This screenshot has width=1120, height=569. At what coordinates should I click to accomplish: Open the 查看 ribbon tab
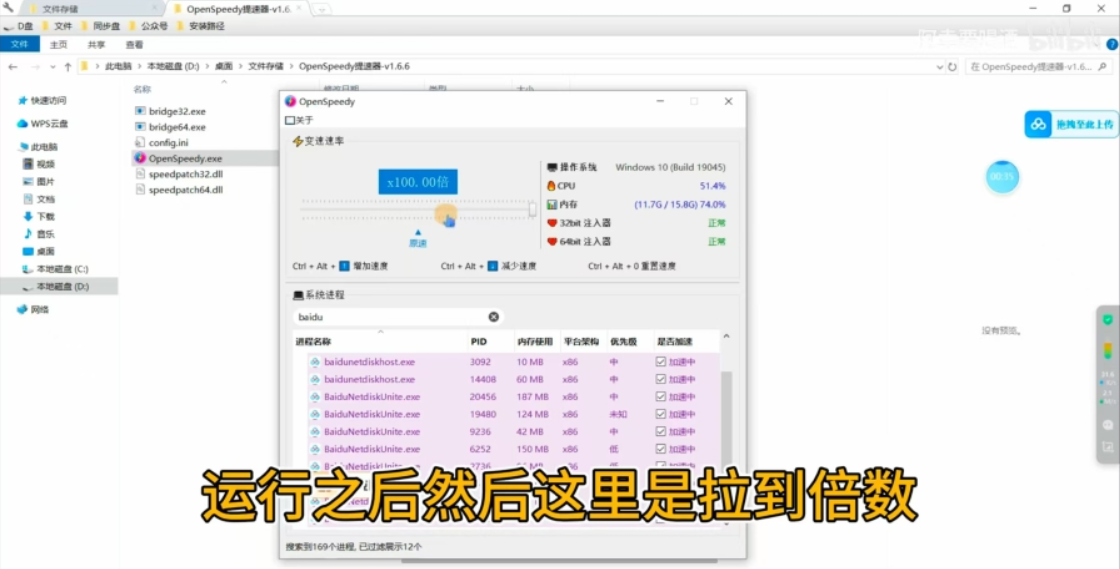pos(134,44)
